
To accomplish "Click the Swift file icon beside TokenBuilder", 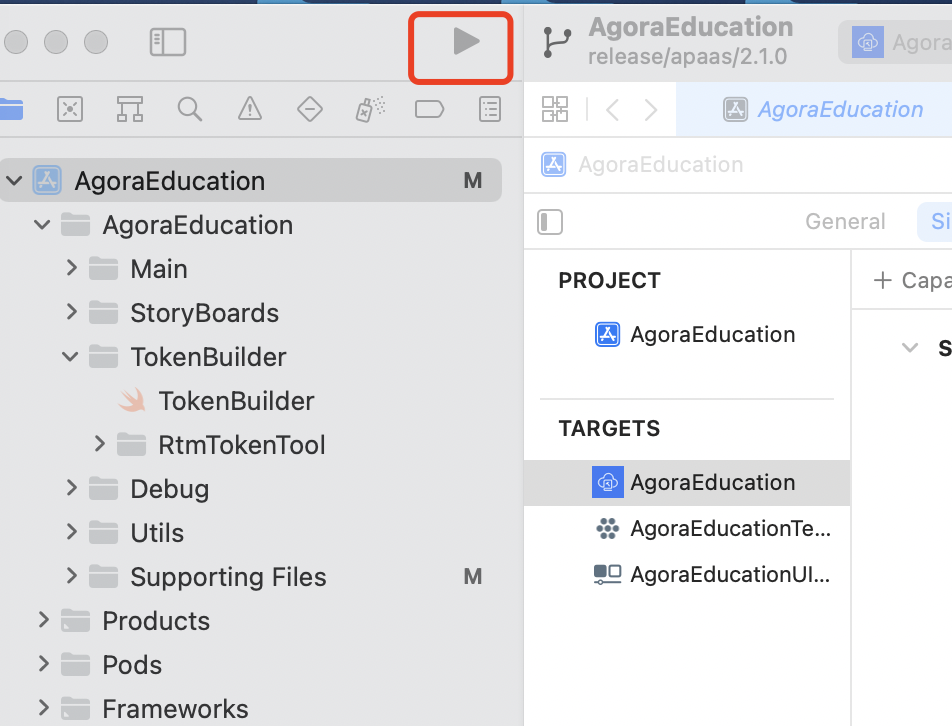I will 132,401.
